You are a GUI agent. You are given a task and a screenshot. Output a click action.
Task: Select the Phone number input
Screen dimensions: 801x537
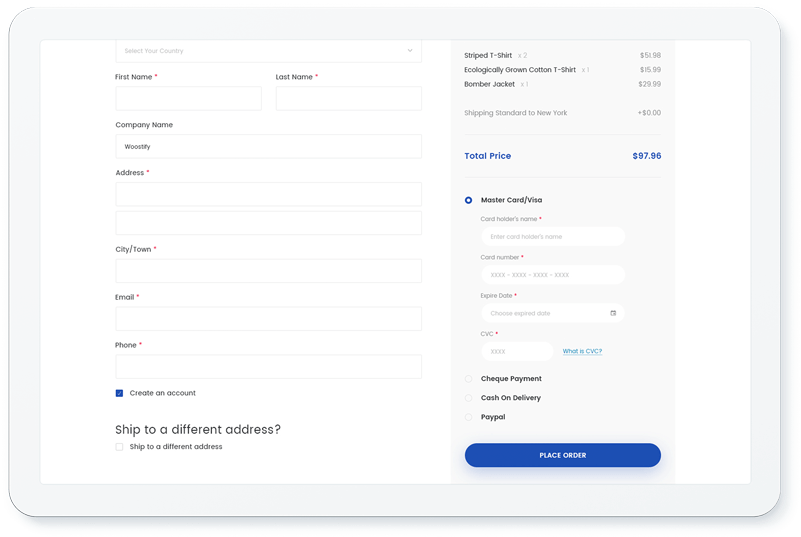pyautogui.click(x=268, y=367)
